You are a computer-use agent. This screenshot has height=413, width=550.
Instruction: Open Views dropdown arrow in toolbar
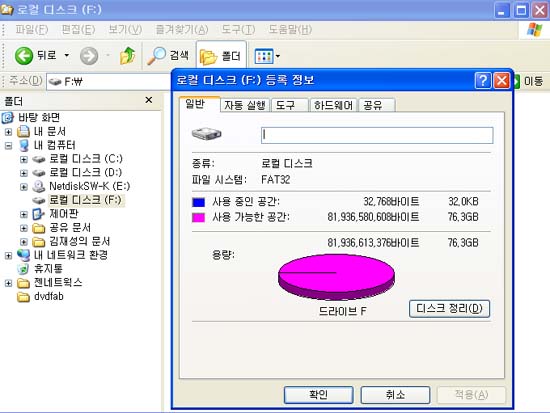tap(278, 56)
